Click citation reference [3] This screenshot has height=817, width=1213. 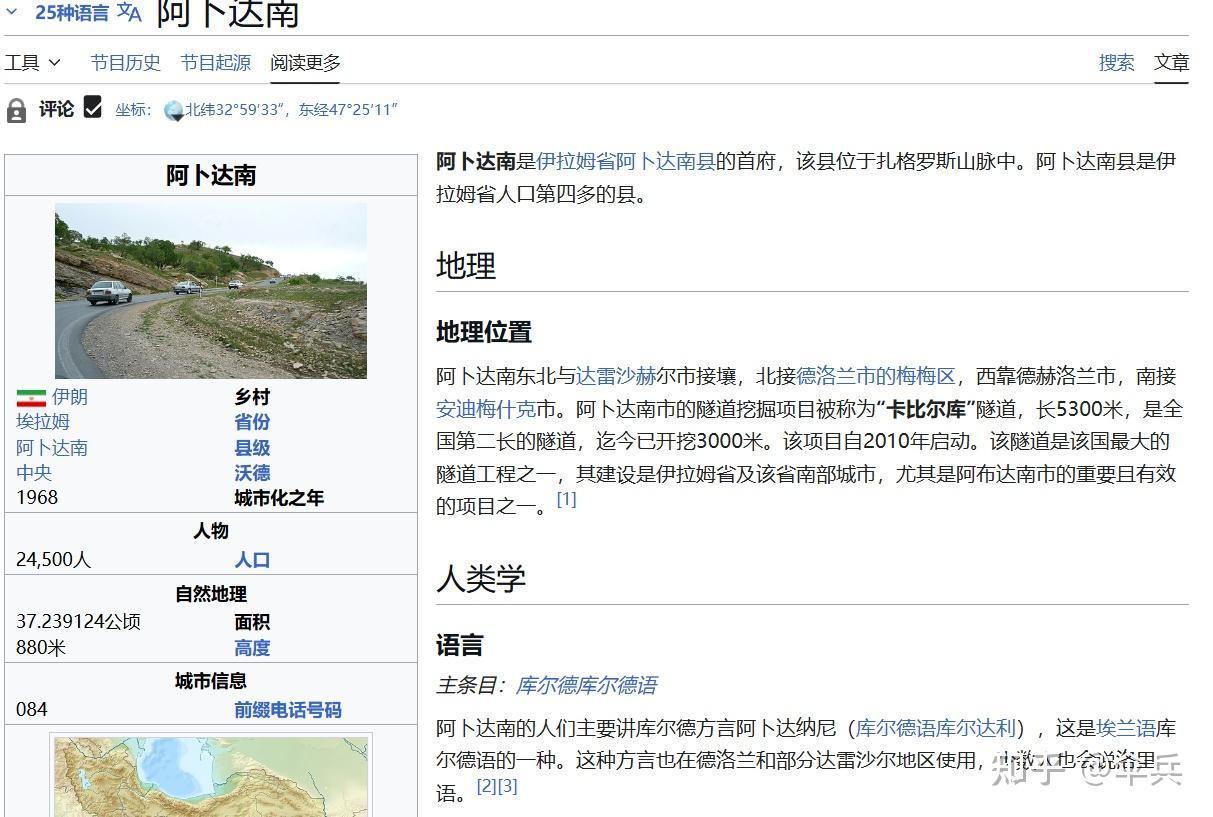[508, 786]
